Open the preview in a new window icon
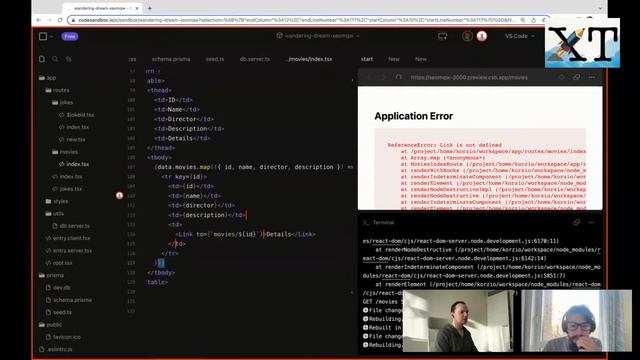 click(576, 77)
